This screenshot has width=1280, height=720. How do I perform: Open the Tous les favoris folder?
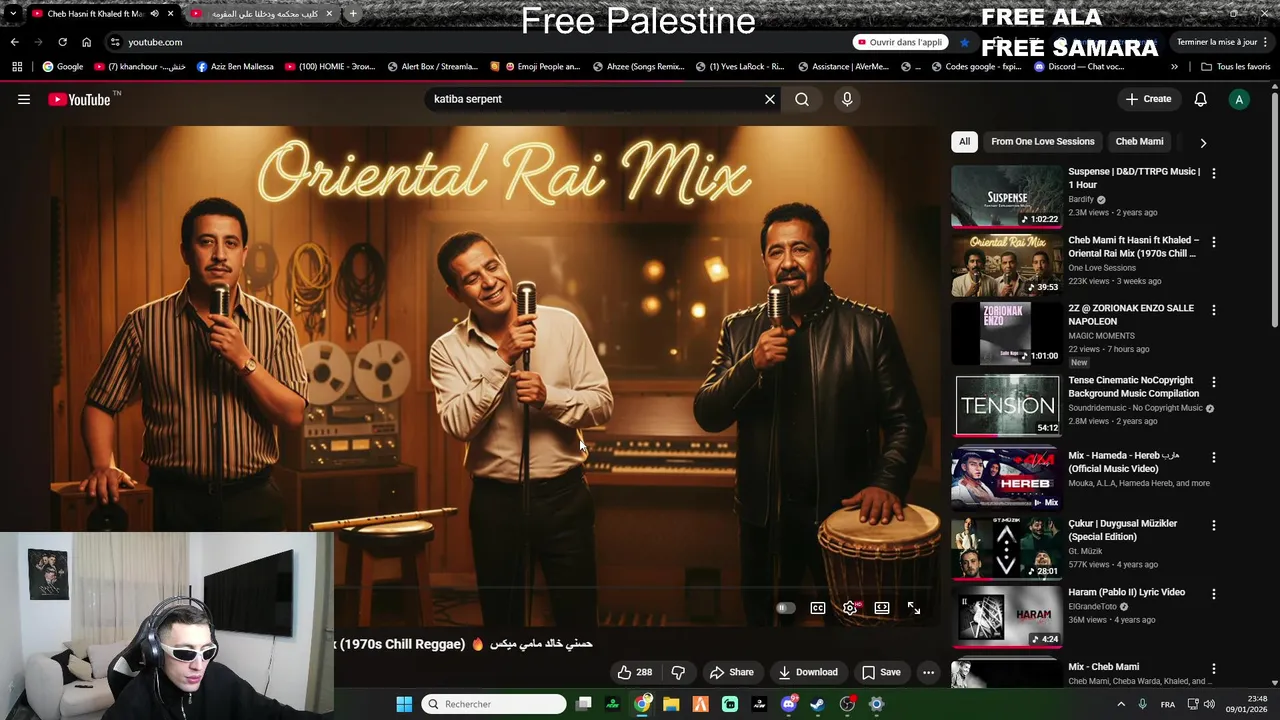click(1236, 67)
